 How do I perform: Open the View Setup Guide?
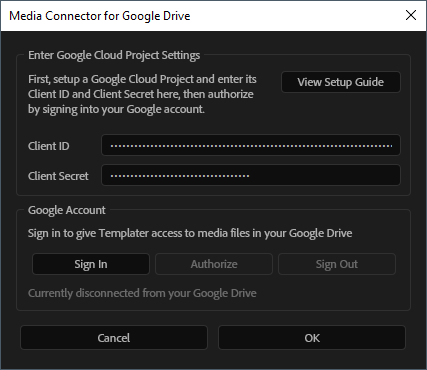[341, 82]
